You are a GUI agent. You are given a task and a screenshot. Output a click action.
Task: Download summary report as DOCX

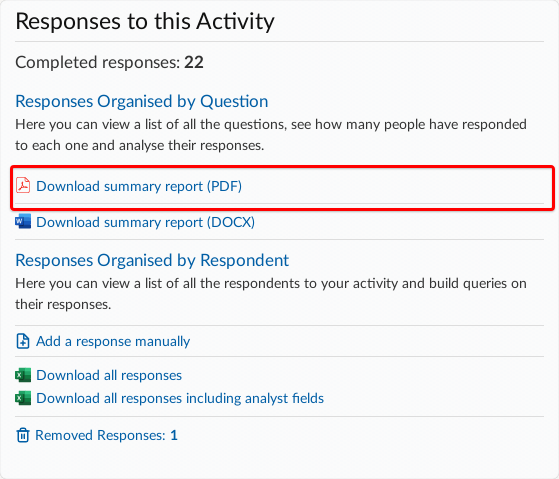point(145,222)
